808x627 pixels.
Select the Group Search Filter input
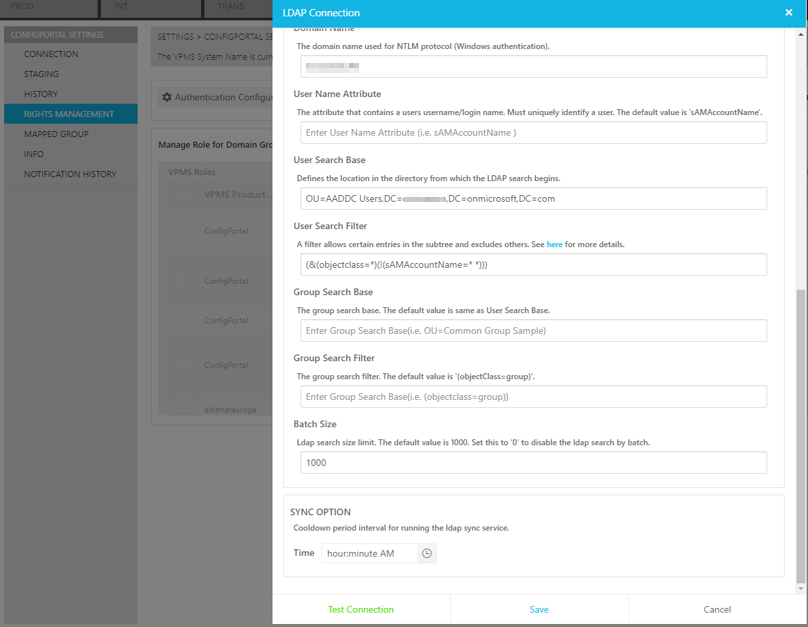[x=533, y=396]
